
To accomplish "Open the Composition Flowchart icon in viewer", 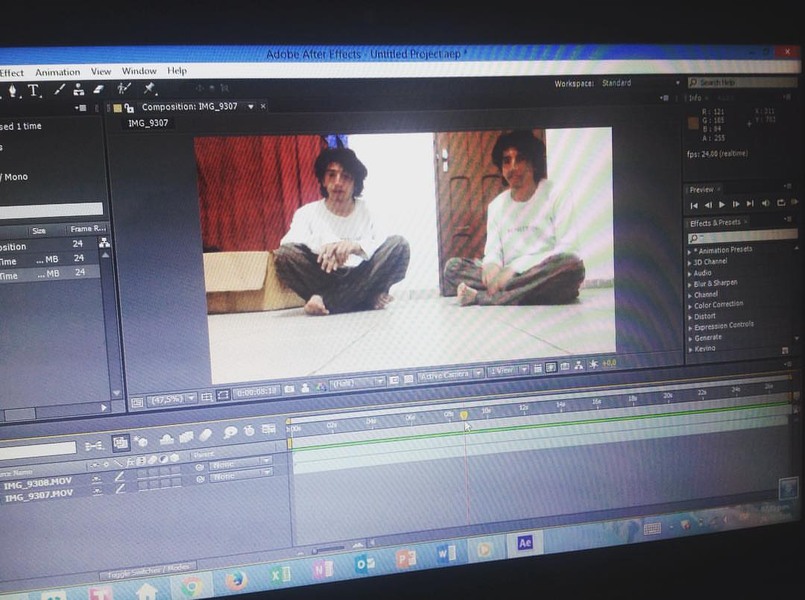I will click(x=579, y=365).
